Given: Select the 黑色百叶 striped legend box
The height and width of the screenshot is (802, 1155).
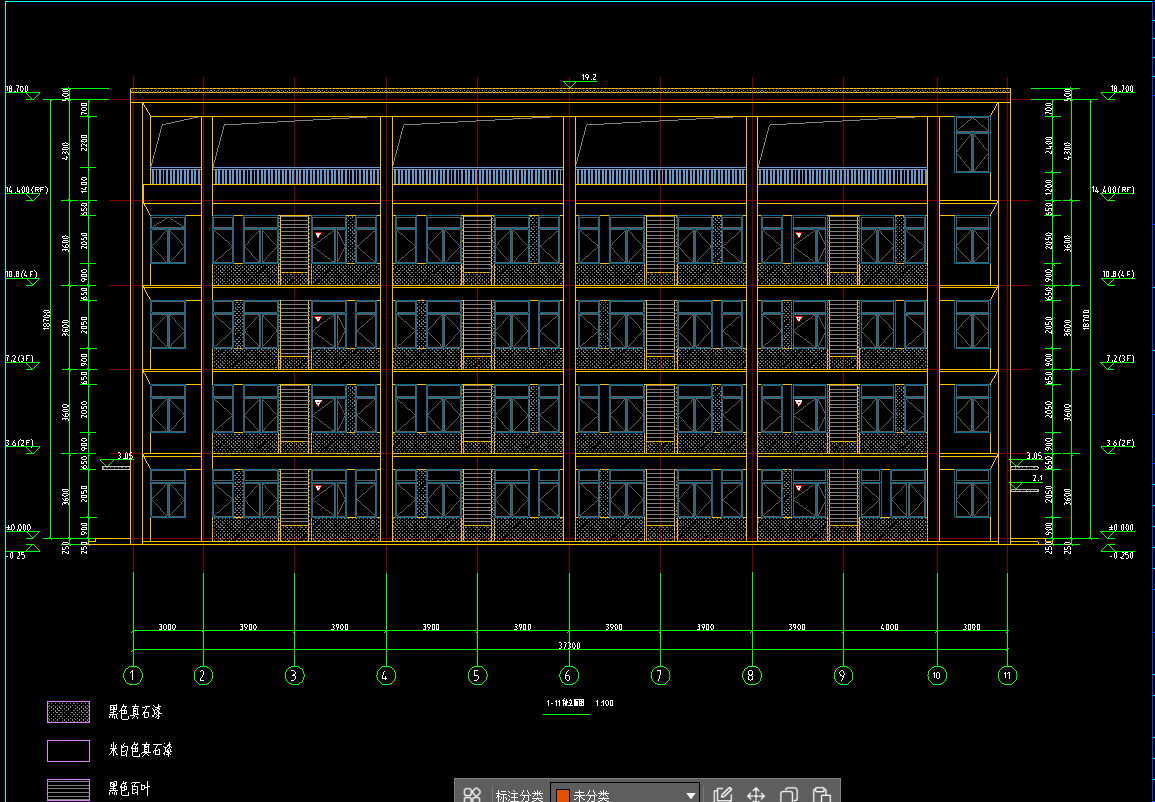Looking at the screenshot, I should [69, 788].
